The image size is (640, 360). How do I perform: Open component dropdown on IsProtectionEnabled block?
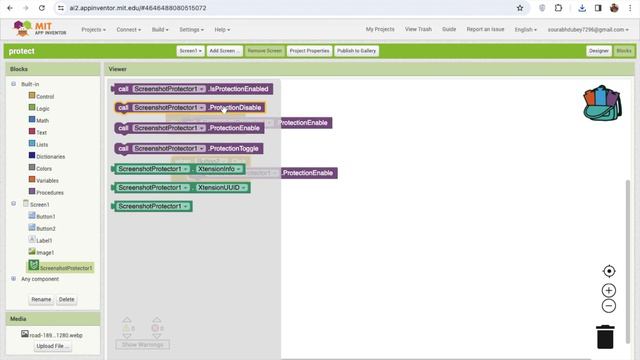tap(202, 89)
